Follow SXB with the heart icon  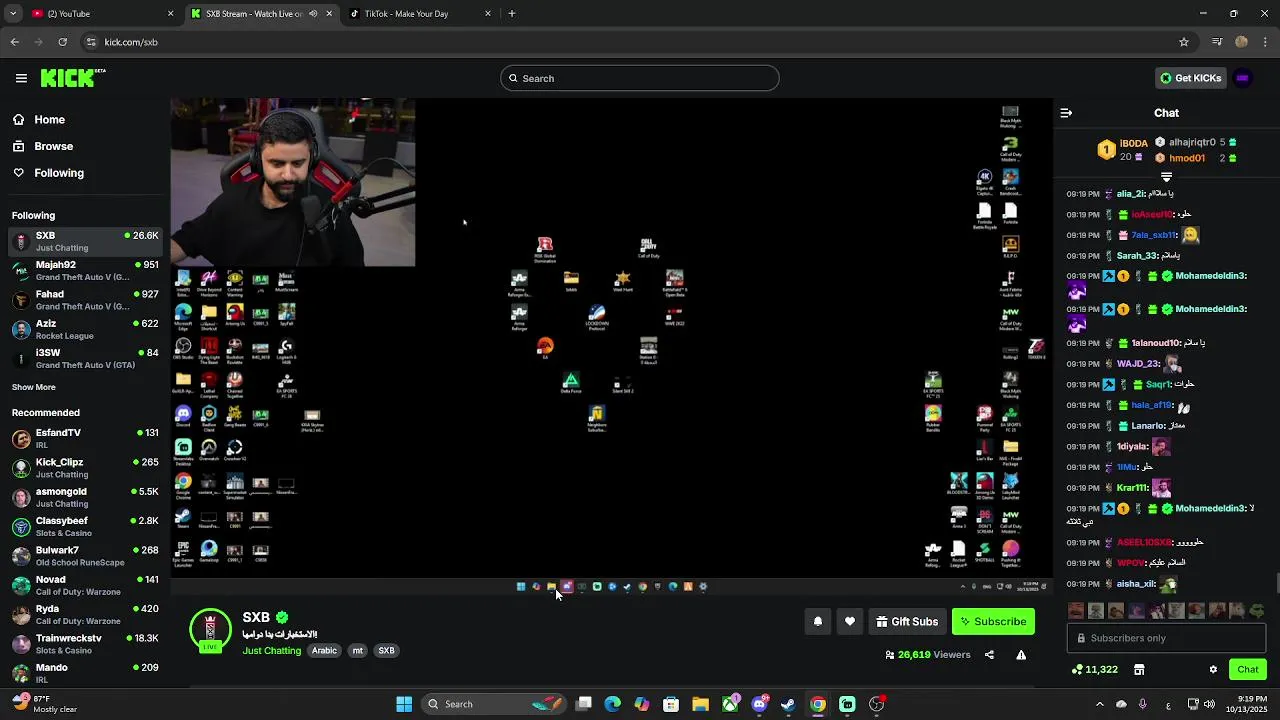point(850,622)
